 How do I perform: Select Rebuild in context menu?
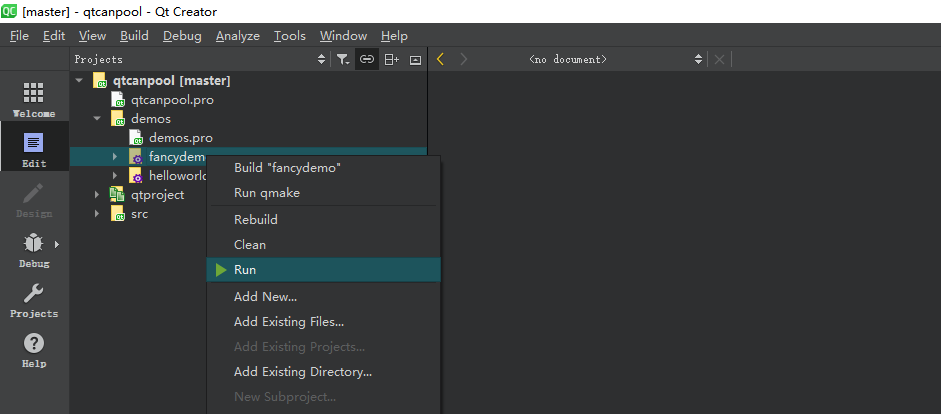tap(323, 220)
